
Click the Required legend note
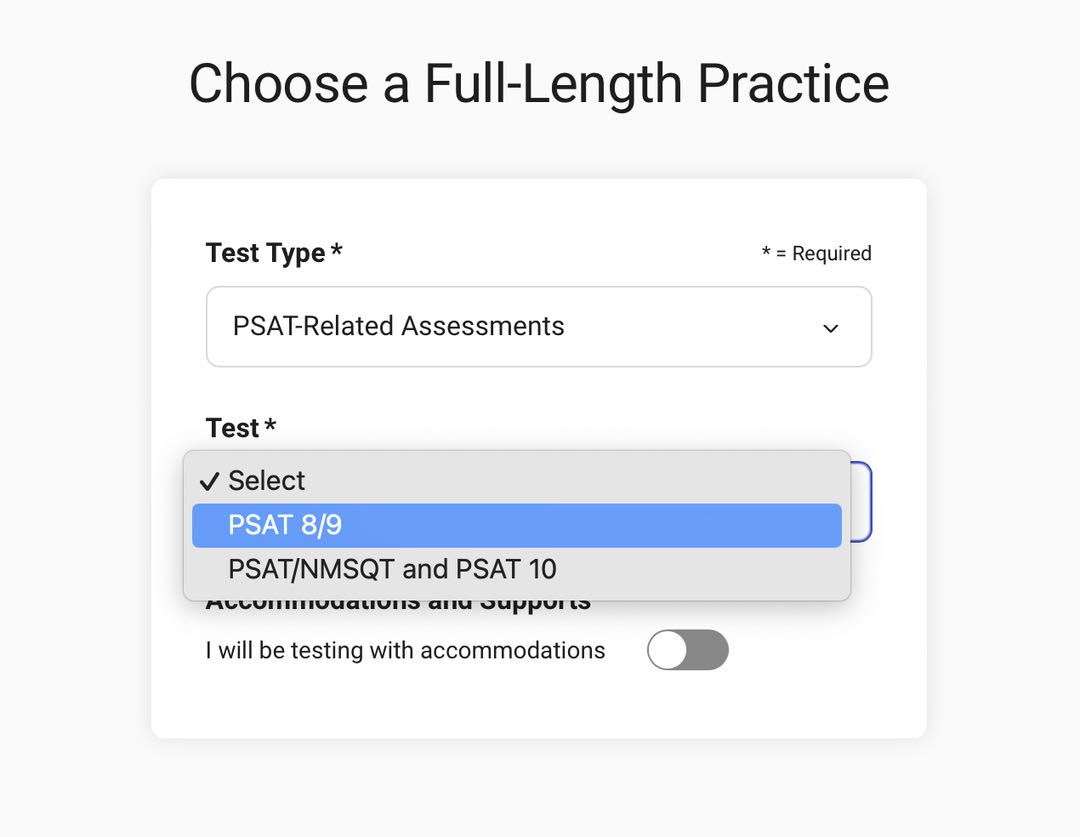tap(816, 254)
